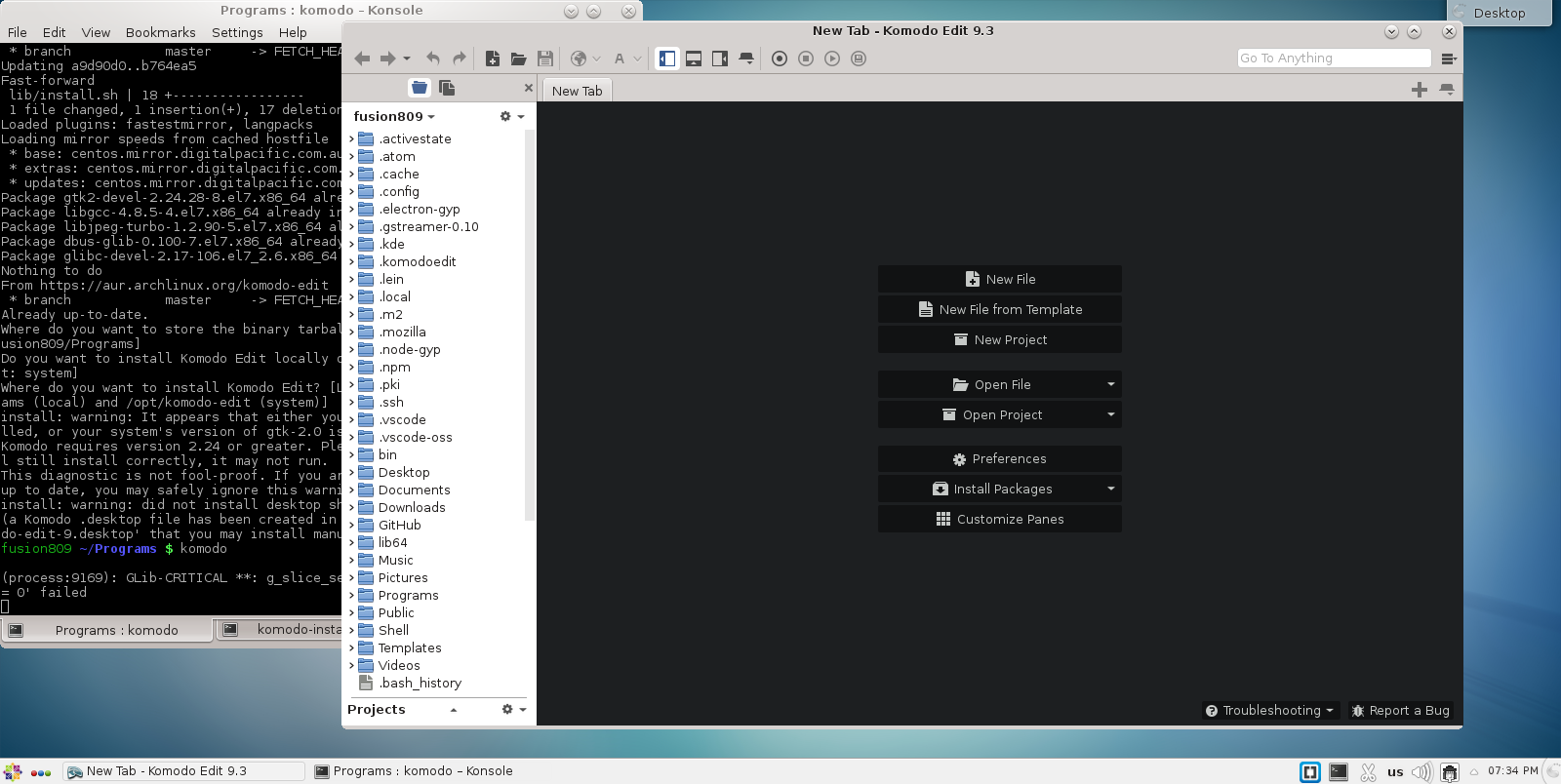Click the Klipper scissors icon in system tray
Screen dimensions: 1561x784
tap(1368, 772)
